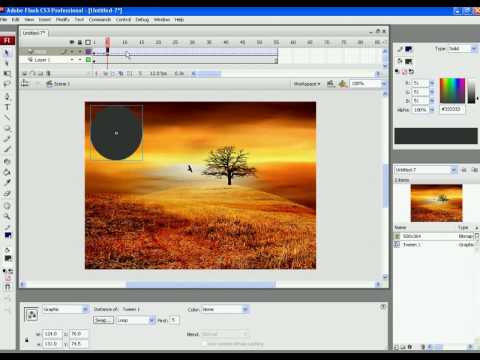This screenshot has width=480, height=360.
Task: Sort Library by Name column header
Action: 401,228
